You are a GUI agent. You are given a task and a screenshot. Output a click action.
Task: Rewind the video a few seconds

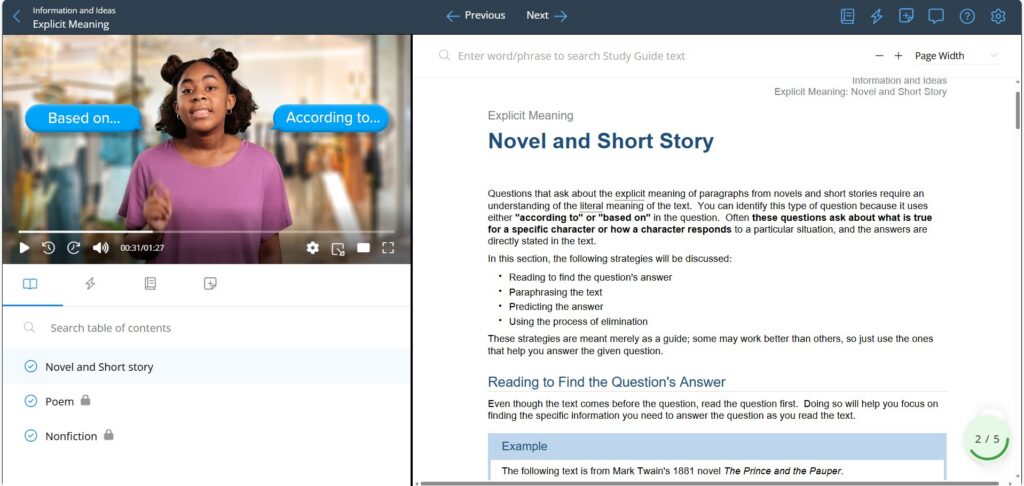click(x=48, y=248)
